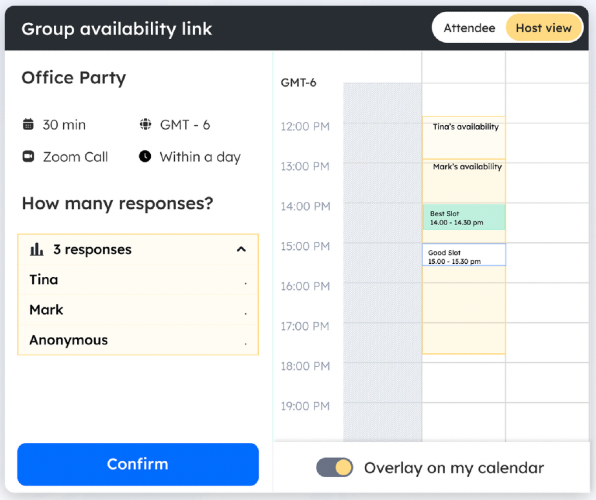Click the 3 responses header row

tap(138, 249)
